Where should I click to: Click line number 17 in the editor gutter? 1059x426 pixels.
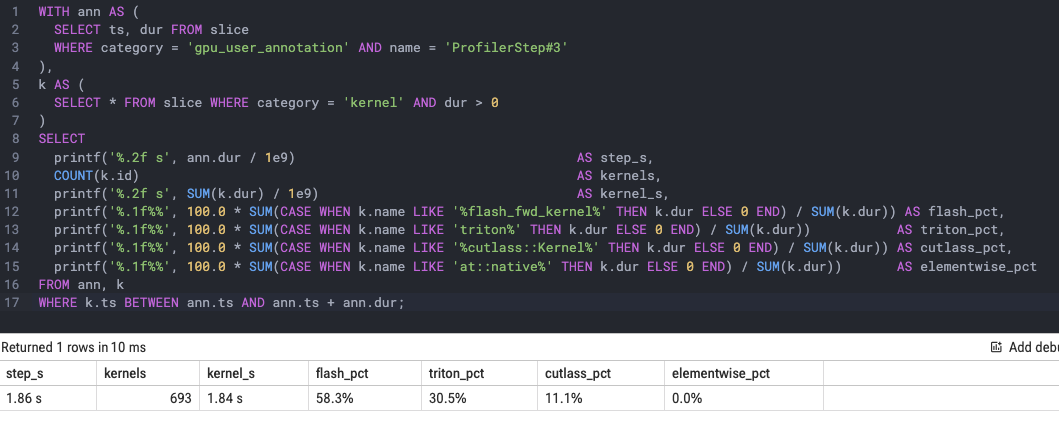(13, 302)
